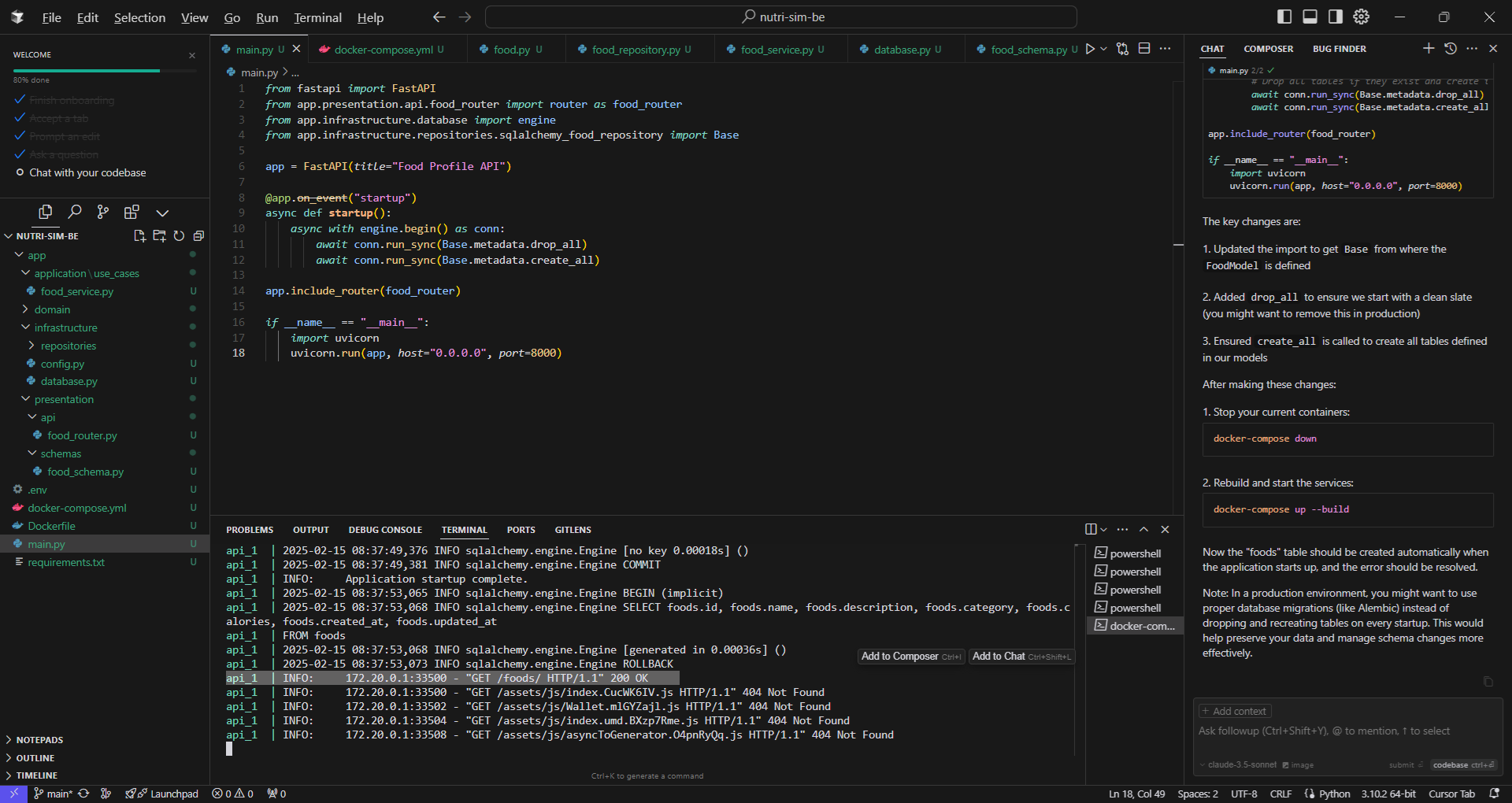Focus the Ask followup input field
Image resolution: width=1512 pixels, height=803 pixels.
(1347, 731)
